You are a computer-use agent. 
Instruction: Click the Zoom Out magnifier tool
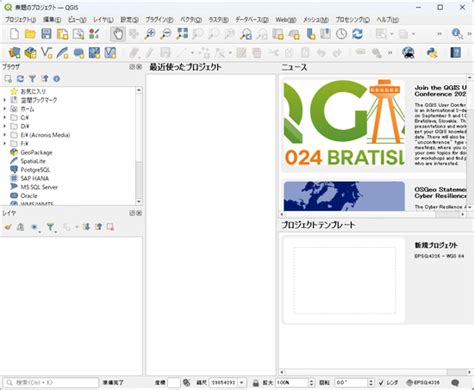pyautogui.click(x=166, y=34)
